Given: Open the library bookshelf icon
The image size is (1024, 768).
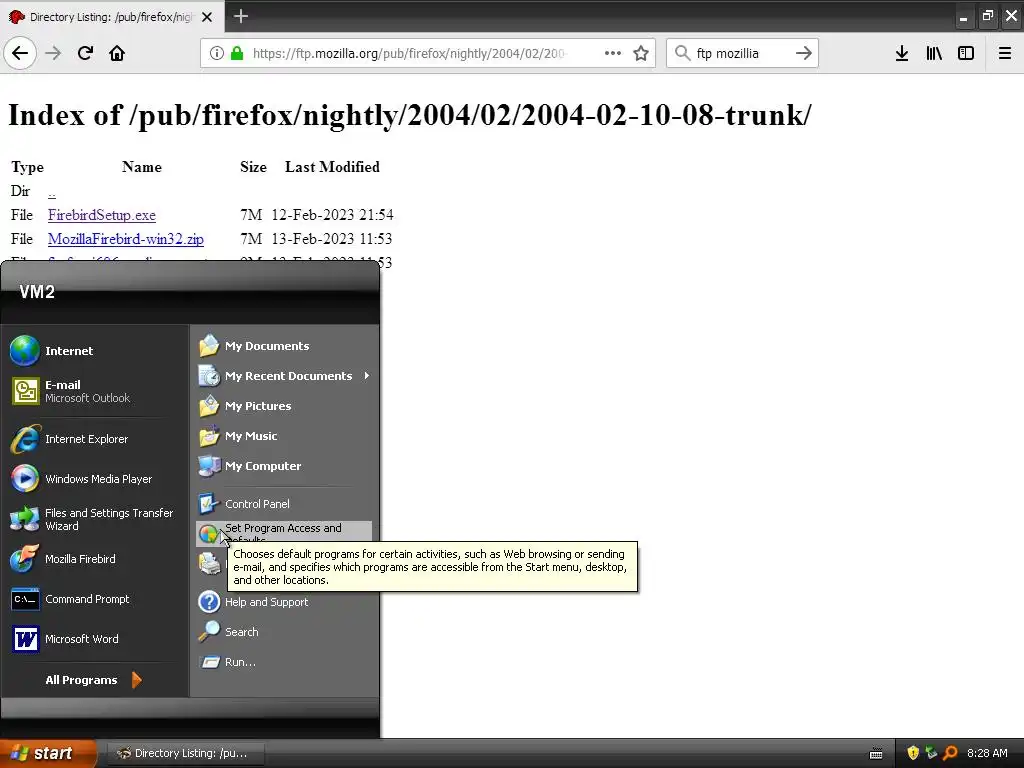Looking at the screenshot, I should click(x=934, y=53).
